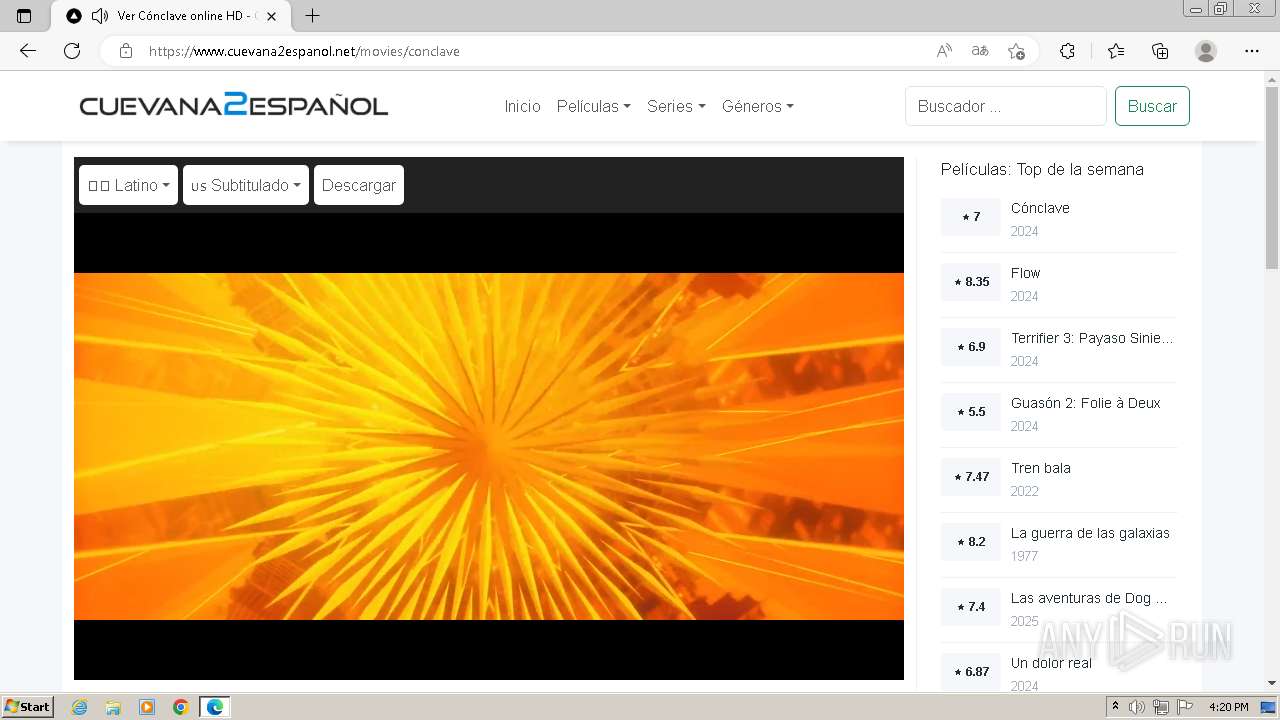Expand the Géneros menu
Image resolution: width=1280 pixels, height=720 pixels.
(x=757, y=106)
